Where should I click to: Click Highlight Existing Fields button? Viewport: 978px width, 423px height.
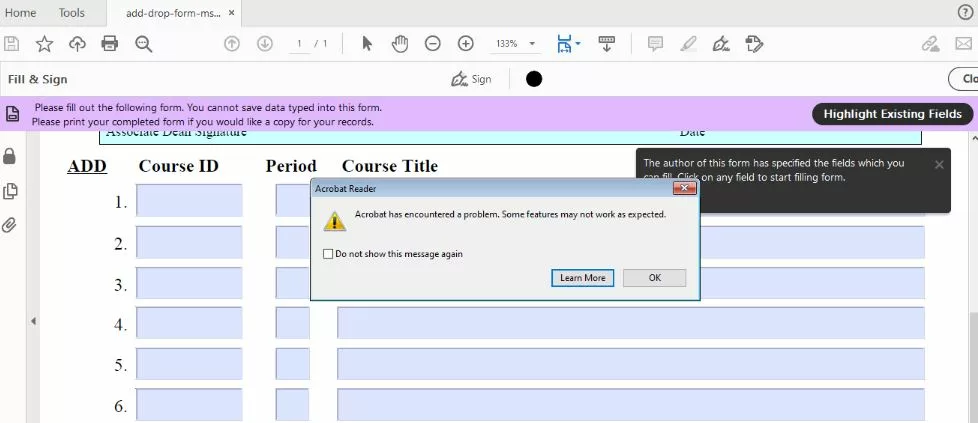click(x=893, y=114)
